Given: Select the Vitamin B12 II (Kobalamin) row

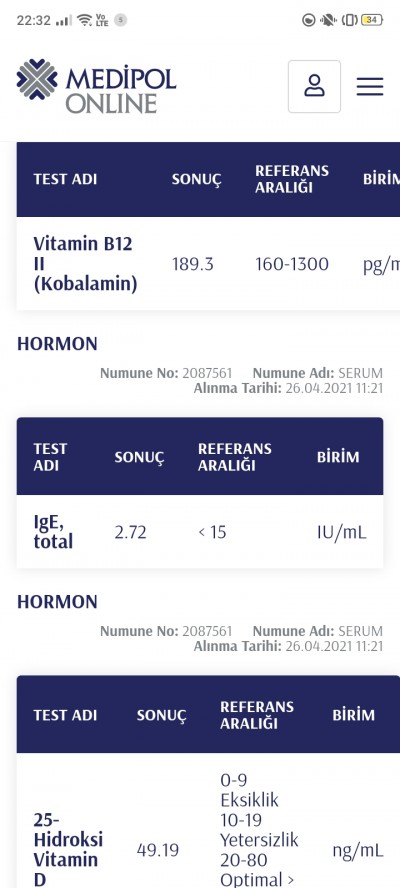Looking at the screenshot, I should click(x=208, y=264).
